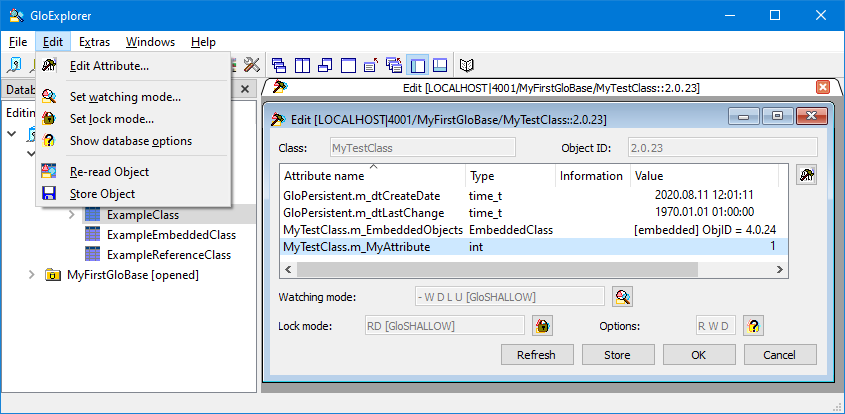This screenshot has height=414, width=845.
Task: Click the single window with arrow icon
Action: pyautogui.click(x=371, y=66)
